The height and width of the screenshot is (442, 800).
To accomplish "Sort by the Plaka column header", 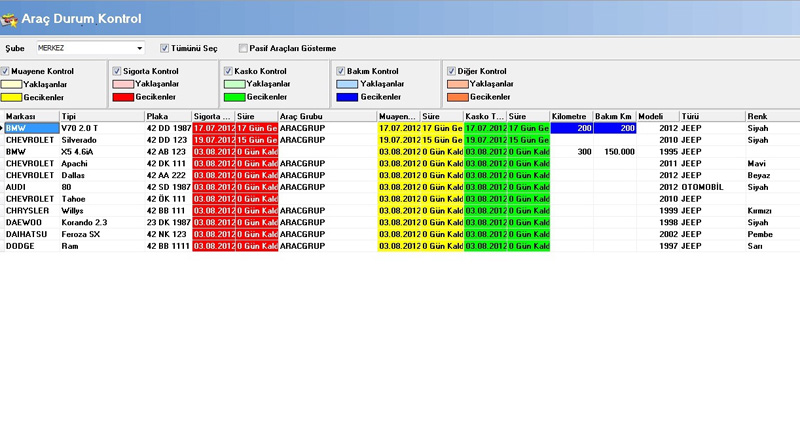I will click(x=168, y=116).
